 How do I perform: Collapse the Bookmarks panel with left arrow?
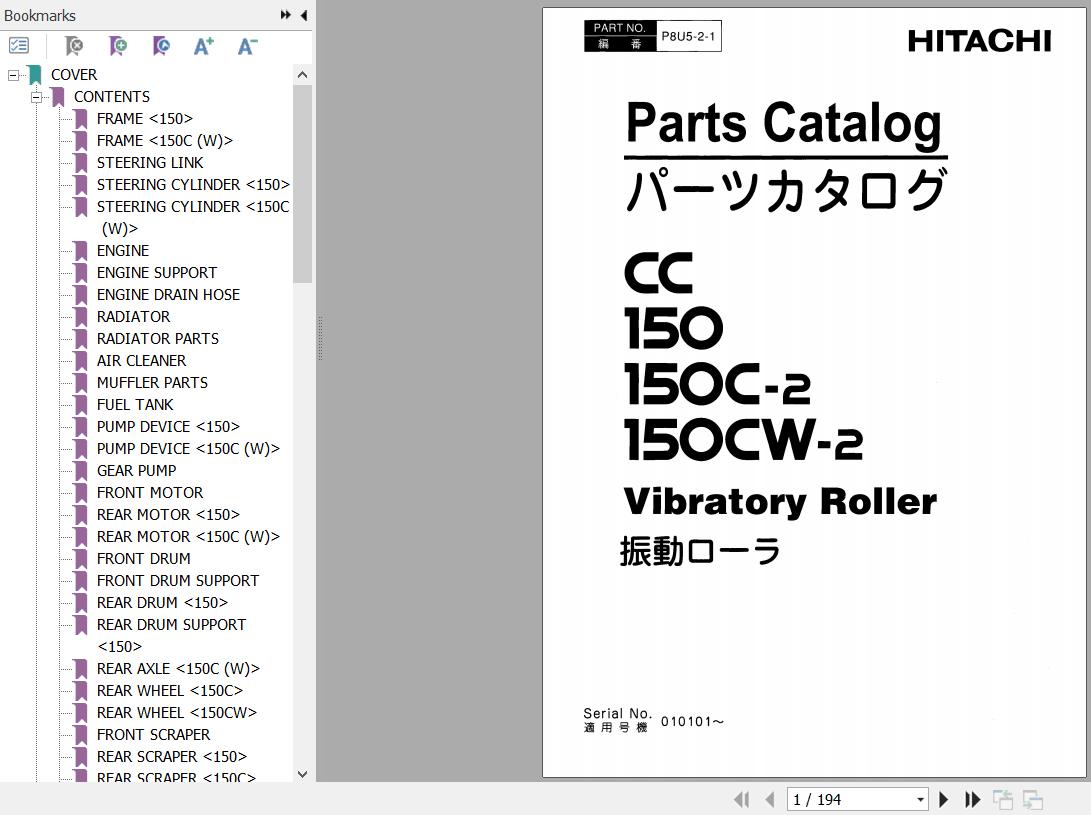coord(303,15)
